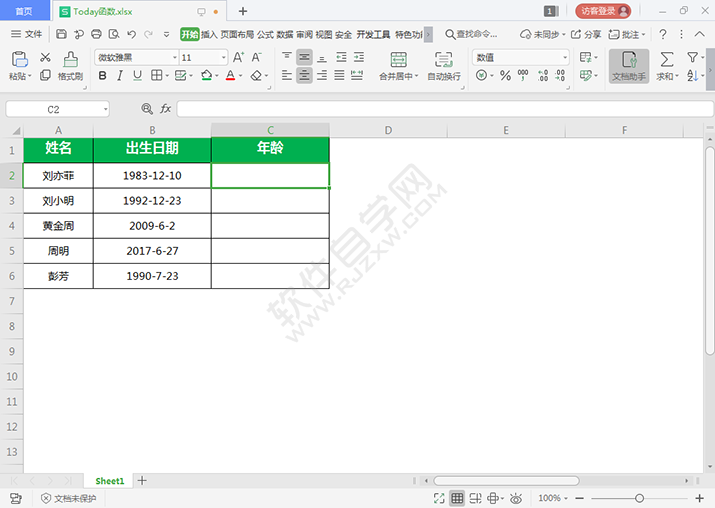Open the font size dropdown
The height and width of the screenshot is (508, 715).
[223, 57]
